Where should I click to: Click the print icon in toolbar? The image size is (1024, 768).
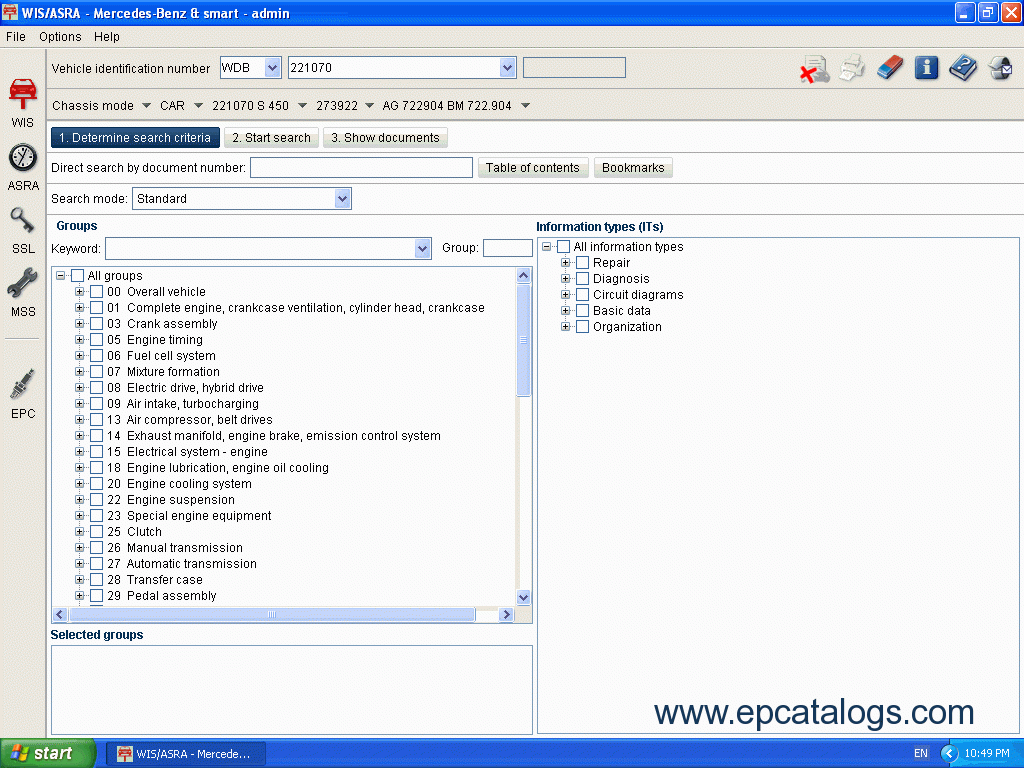coord(852,68)
